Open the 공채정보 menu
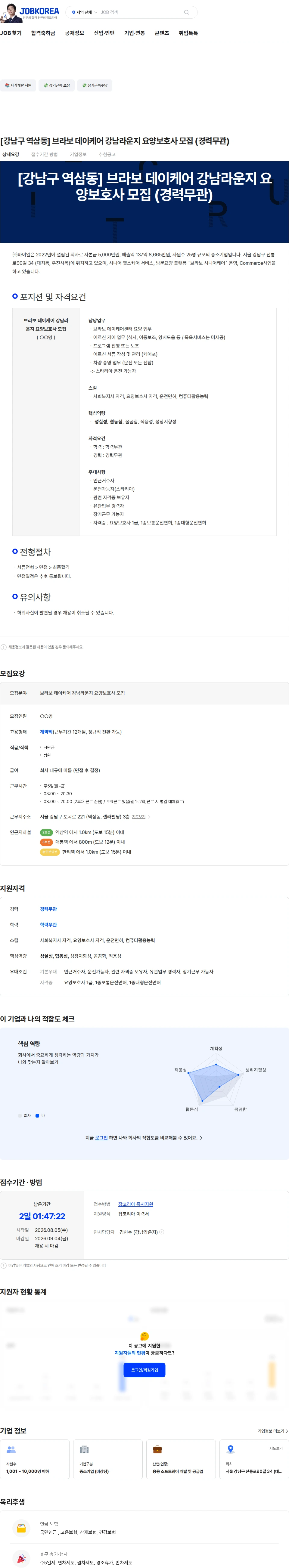 pos(75,33)
